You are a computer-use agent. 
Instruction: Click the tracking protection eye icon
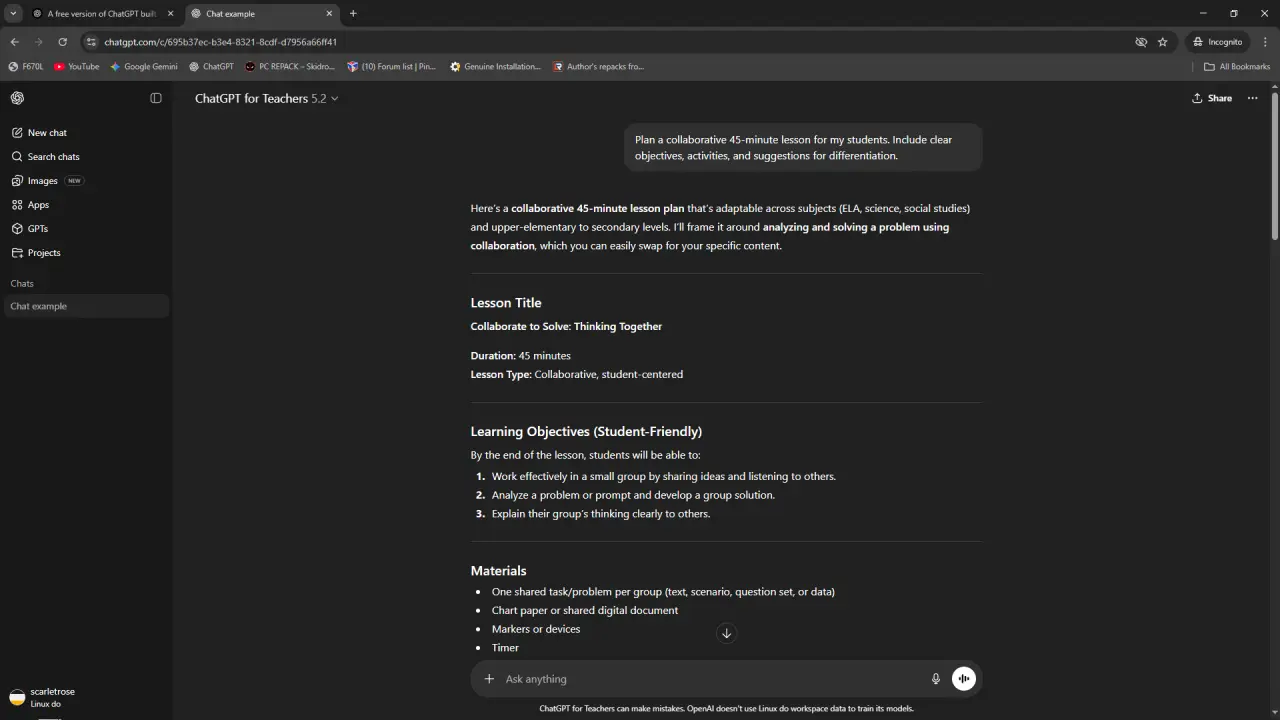point(1141,42)
